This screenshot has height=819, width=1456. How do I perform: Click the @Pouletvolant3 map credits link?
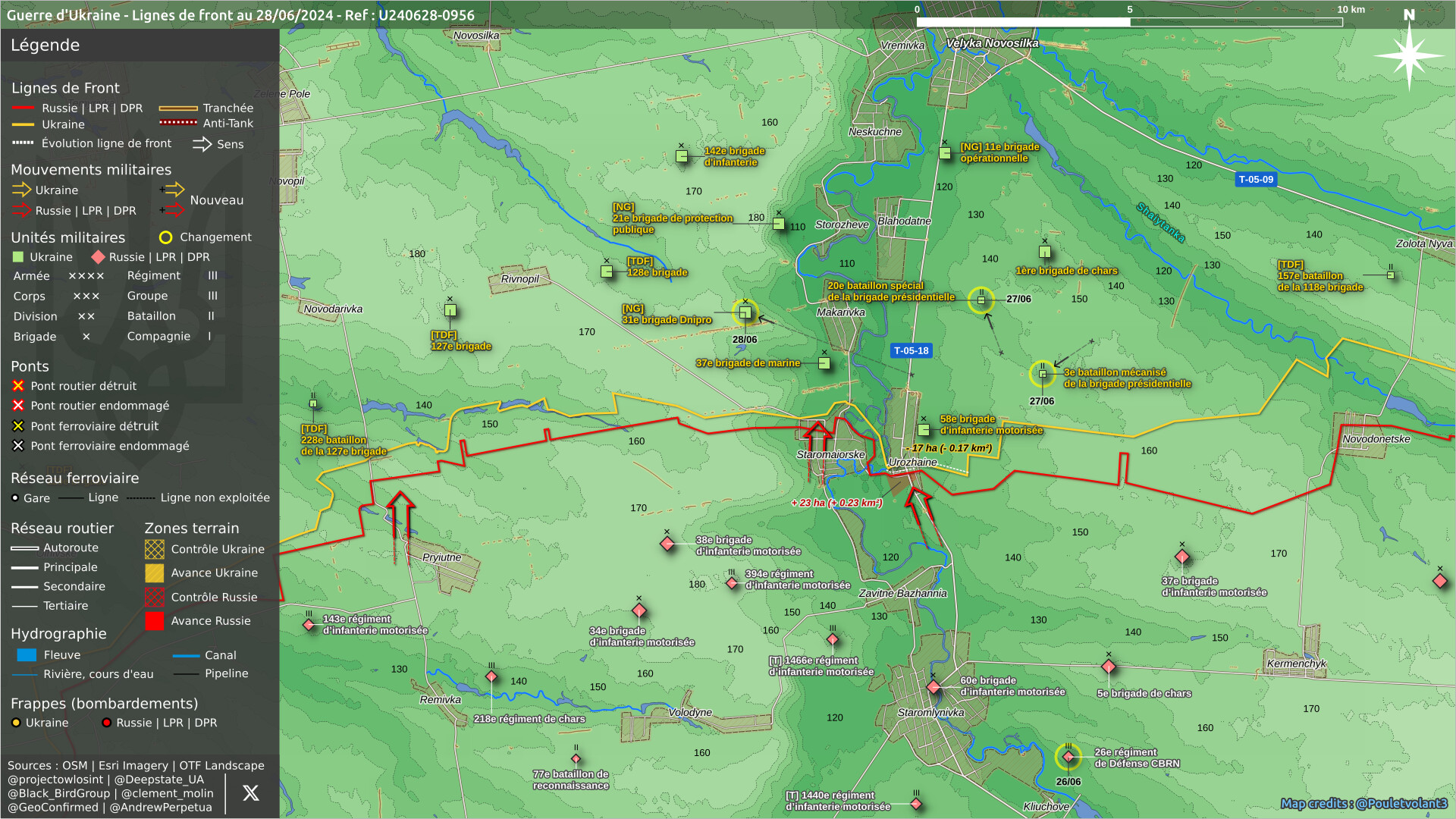pos(1401,804)
